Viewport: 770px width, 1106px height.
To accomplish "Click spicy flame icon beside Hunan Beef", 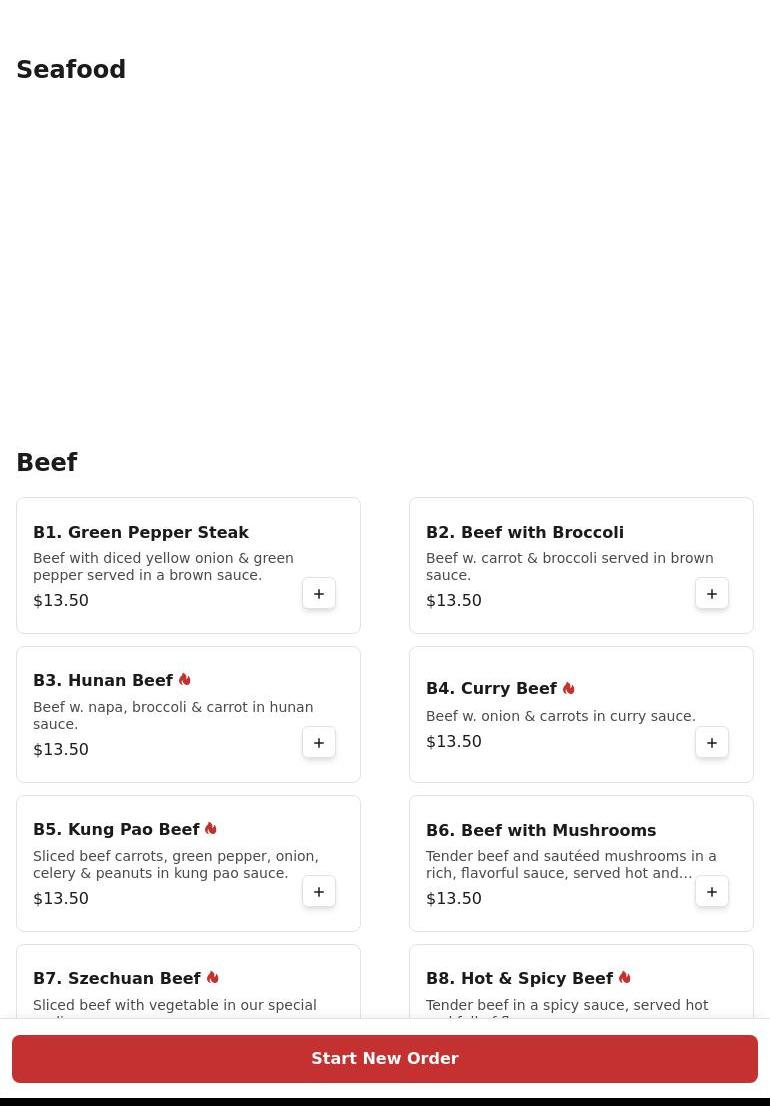I will [185, 680].
